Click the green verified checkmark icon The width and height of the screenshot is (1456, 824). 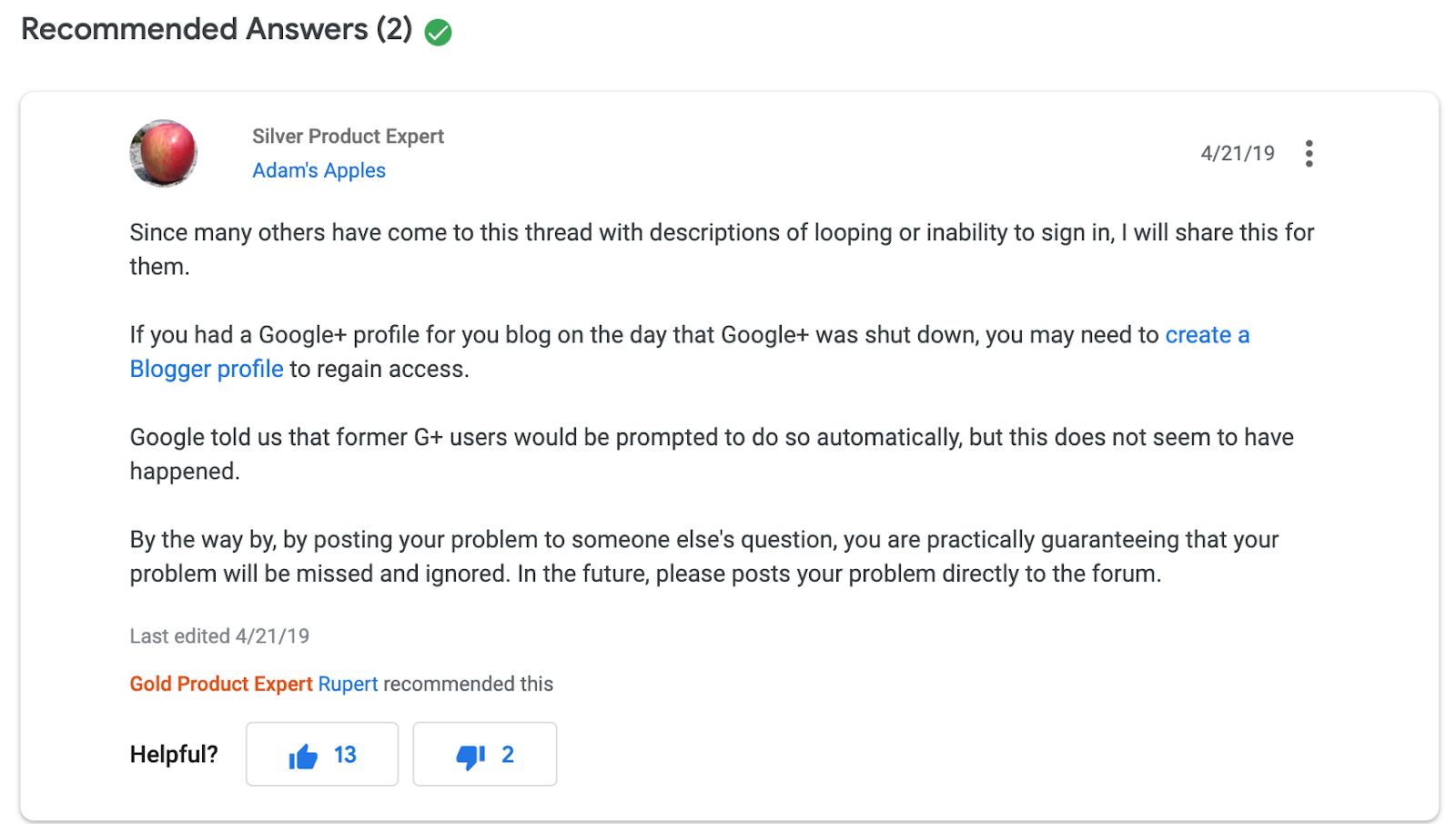click(x=438, y=33)
